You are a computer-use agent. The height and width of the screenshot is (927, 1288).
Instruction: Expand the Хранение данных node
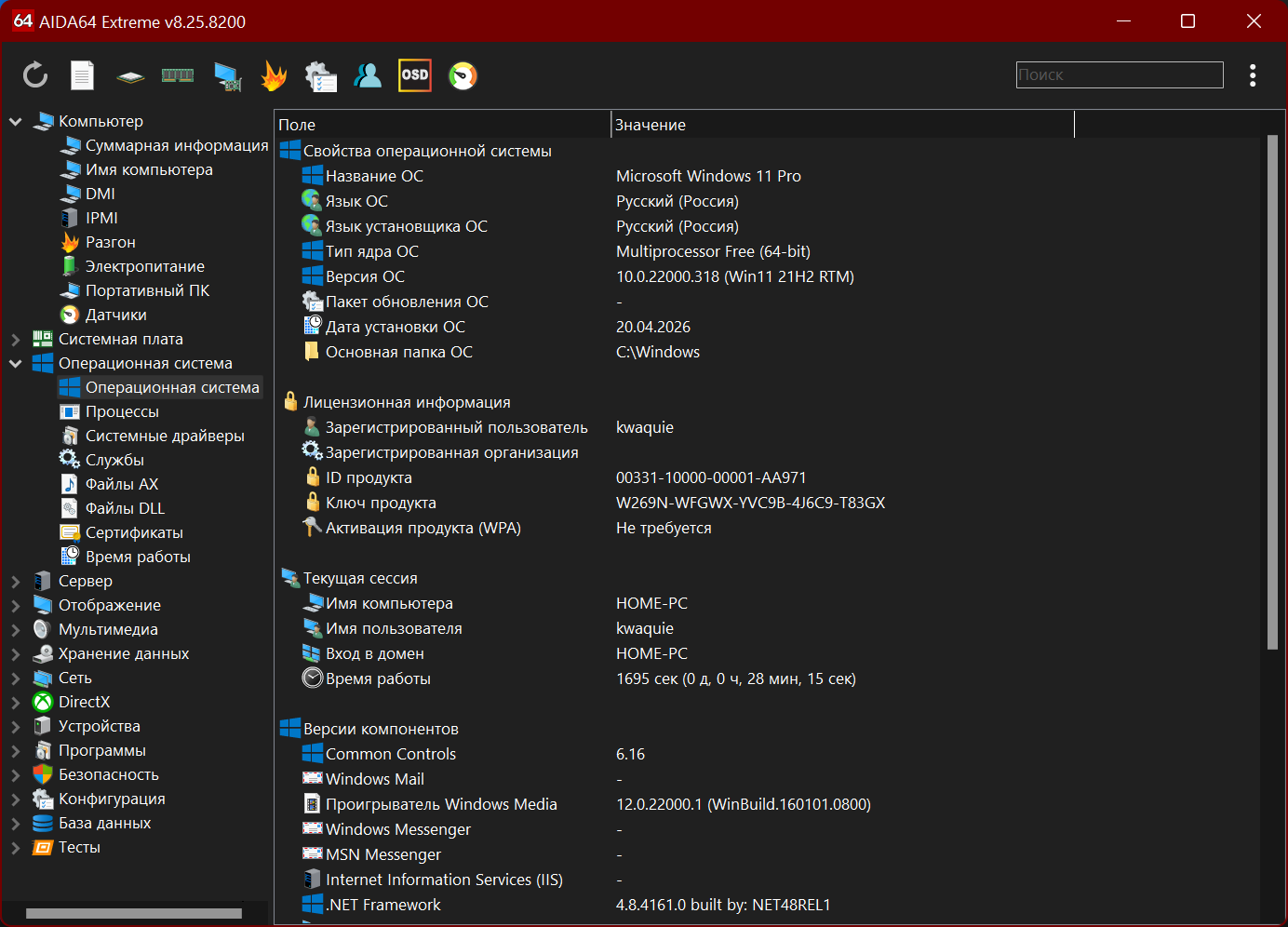(16, 653)
